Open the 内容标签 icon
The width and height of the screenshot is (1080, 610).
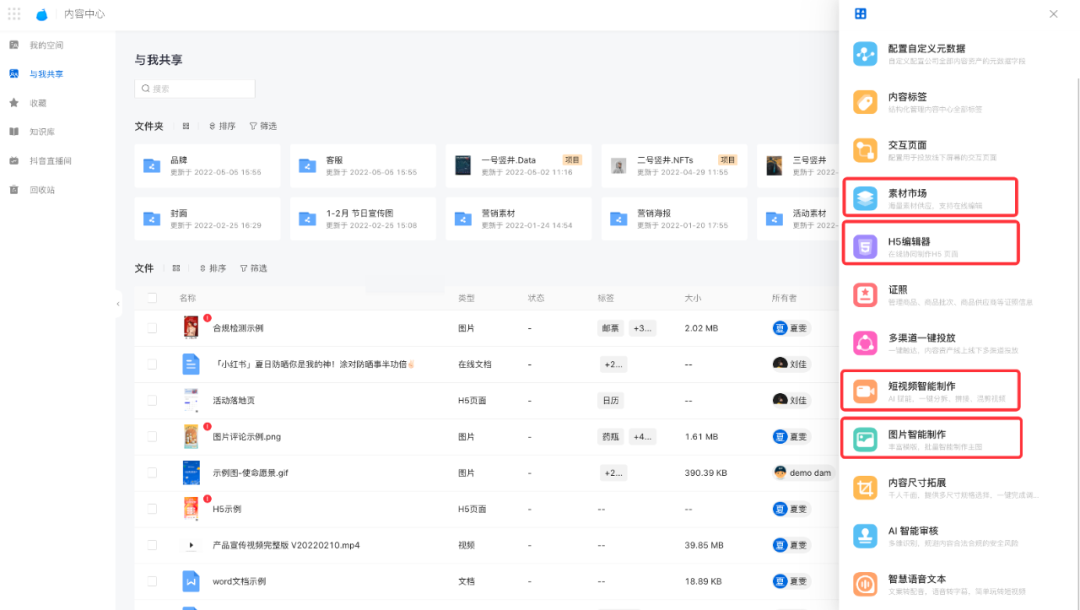865,102
